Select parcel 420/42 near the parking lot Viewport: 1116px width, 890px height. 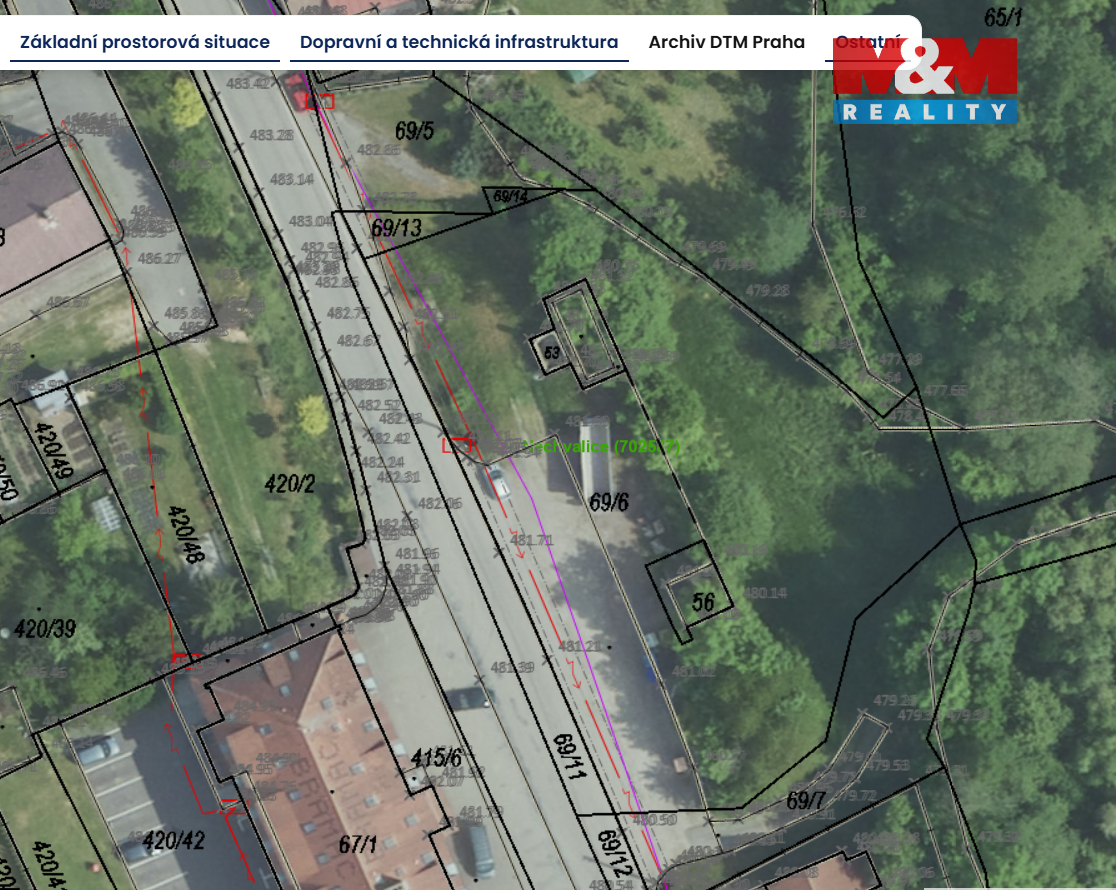(173, 839)
